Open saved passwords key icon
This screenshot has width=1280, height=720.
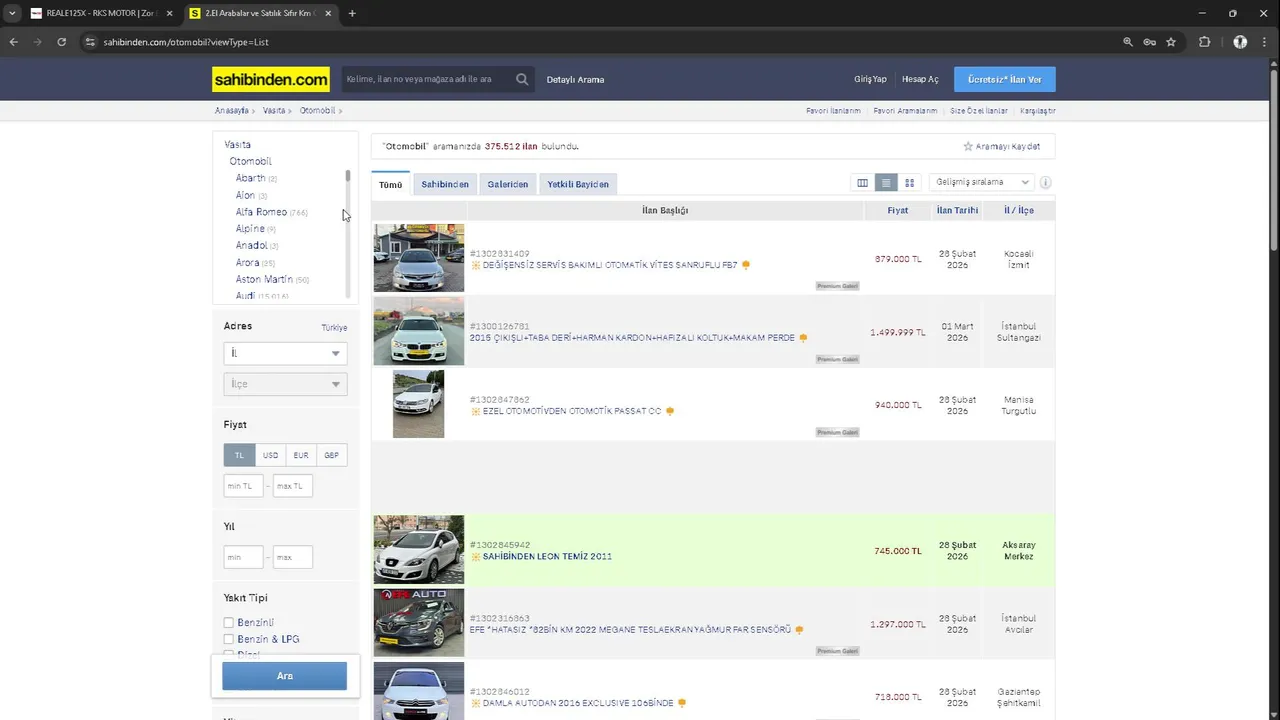tap(1149, 42)
